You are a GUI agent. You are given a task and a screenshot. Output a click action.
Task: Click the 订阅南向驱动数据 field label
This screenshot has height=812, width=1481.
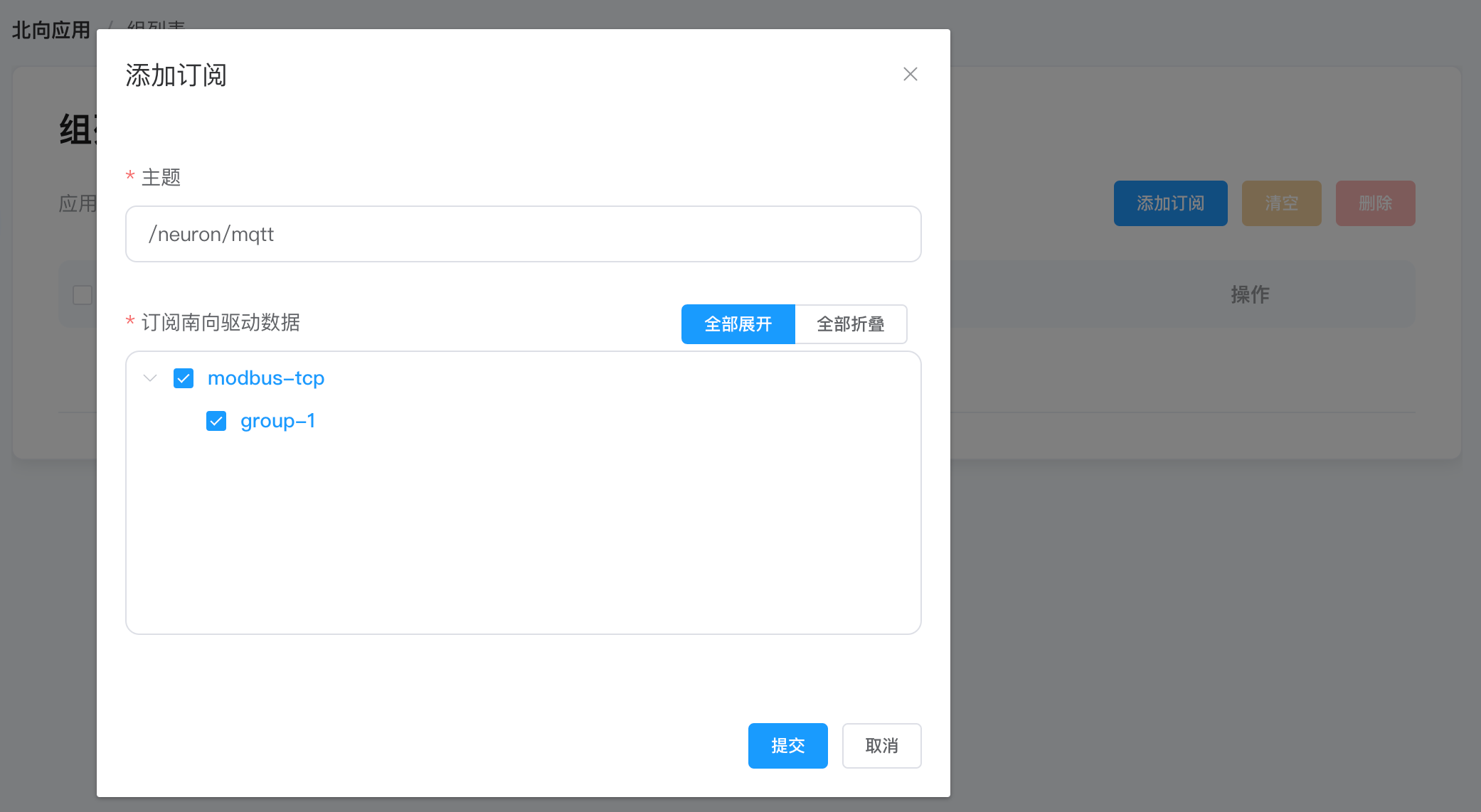(221, 322)
